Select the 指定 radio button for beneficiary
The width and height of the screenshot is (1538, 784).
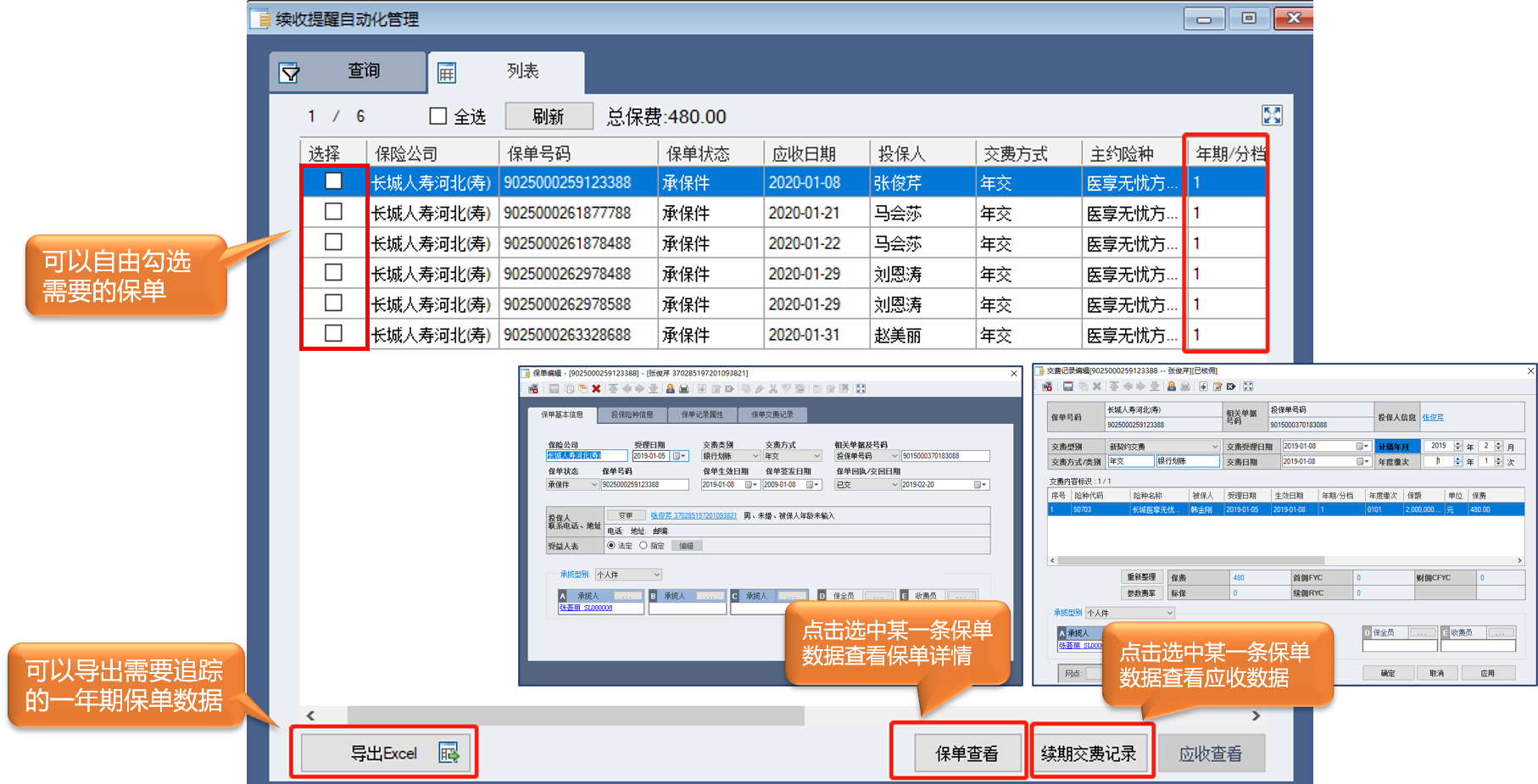pos(644,546)
